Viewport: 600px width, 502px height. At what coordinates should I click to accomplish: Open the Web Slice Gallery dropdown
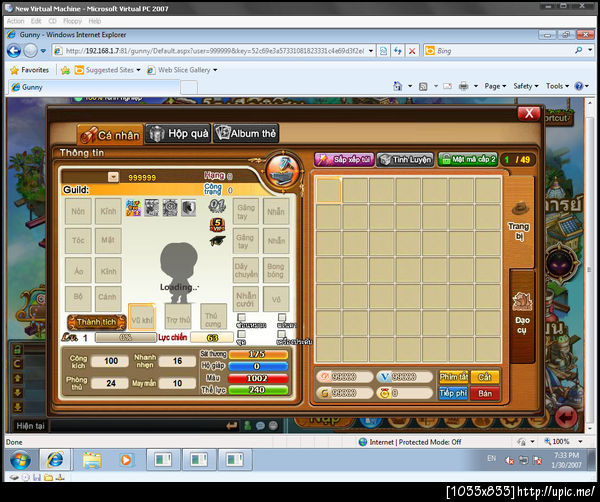(x=215, y=70)
